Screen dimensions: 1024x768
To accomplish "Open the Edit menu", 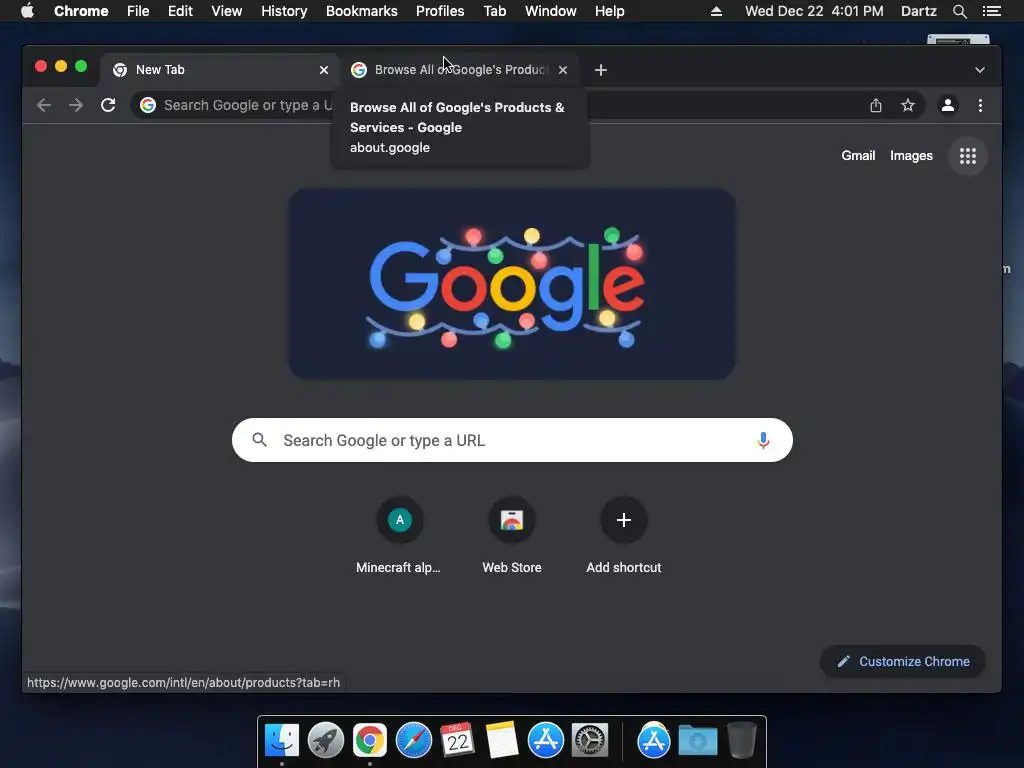I will (x=180, y=11).
